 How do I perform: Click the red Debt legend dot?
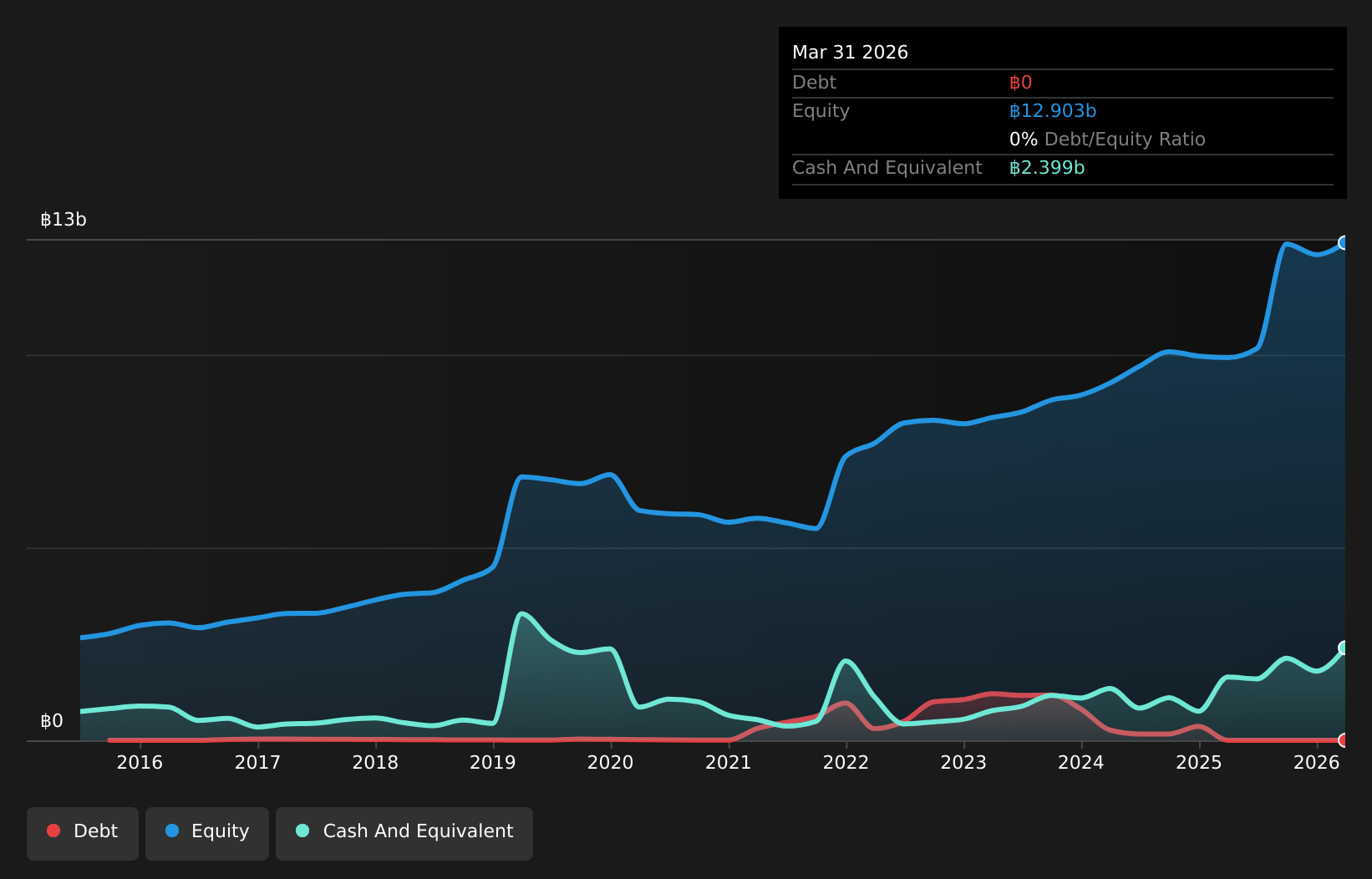coord(53,831)
